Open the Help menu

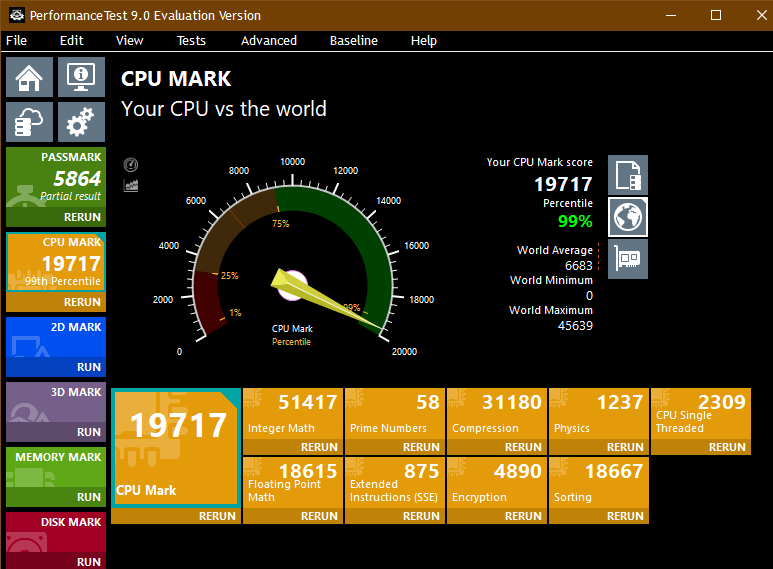click(x=423, y=40)
